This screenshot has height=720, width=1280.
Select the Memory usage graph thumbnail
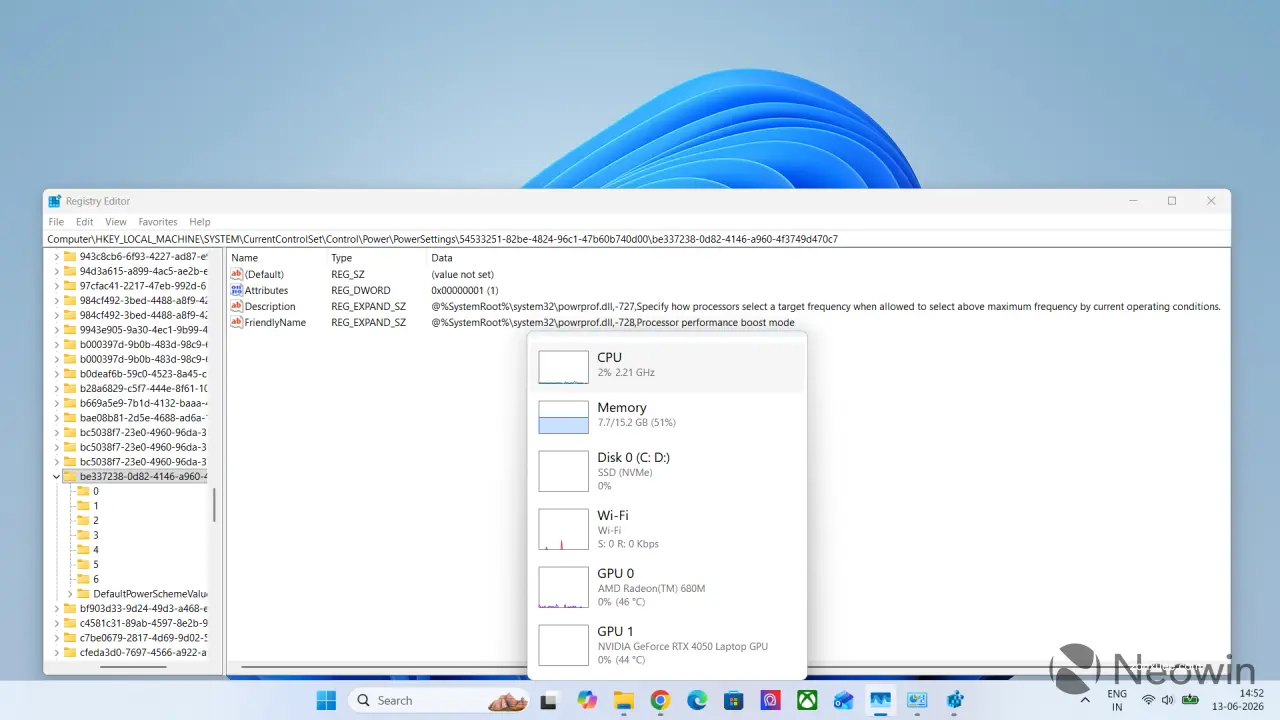563,417
